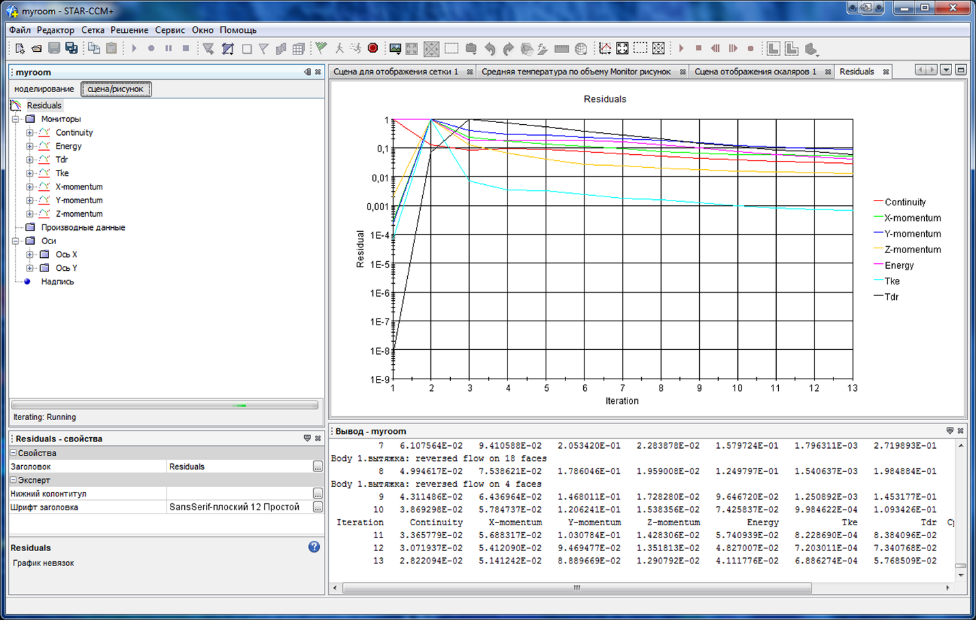
Task: Click ellipsis button for Шрифт заголовка
Action: coord(318,507)
